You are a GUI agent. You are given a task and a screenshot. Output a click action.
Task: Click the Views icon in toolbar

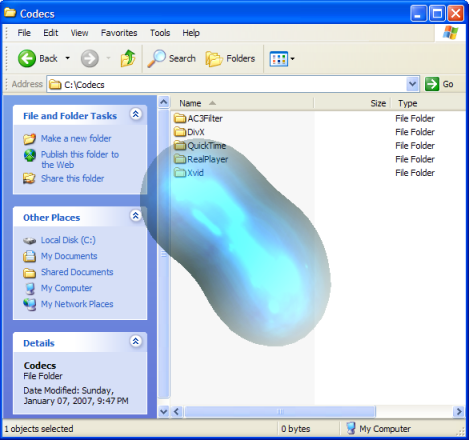click(x=279, y=59)
